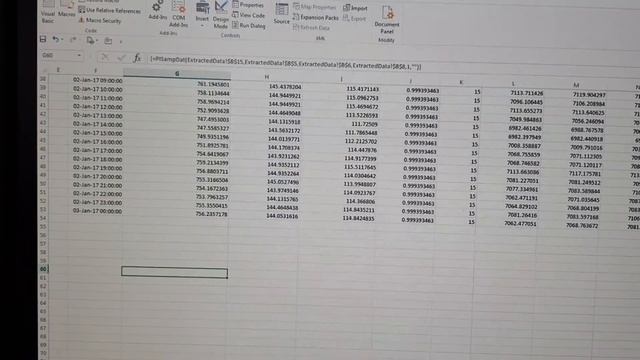The width and height of the screenshot is (640, 360).
Task: Click cell with 02-Jan-17 09:00:00
Action: 98,80
